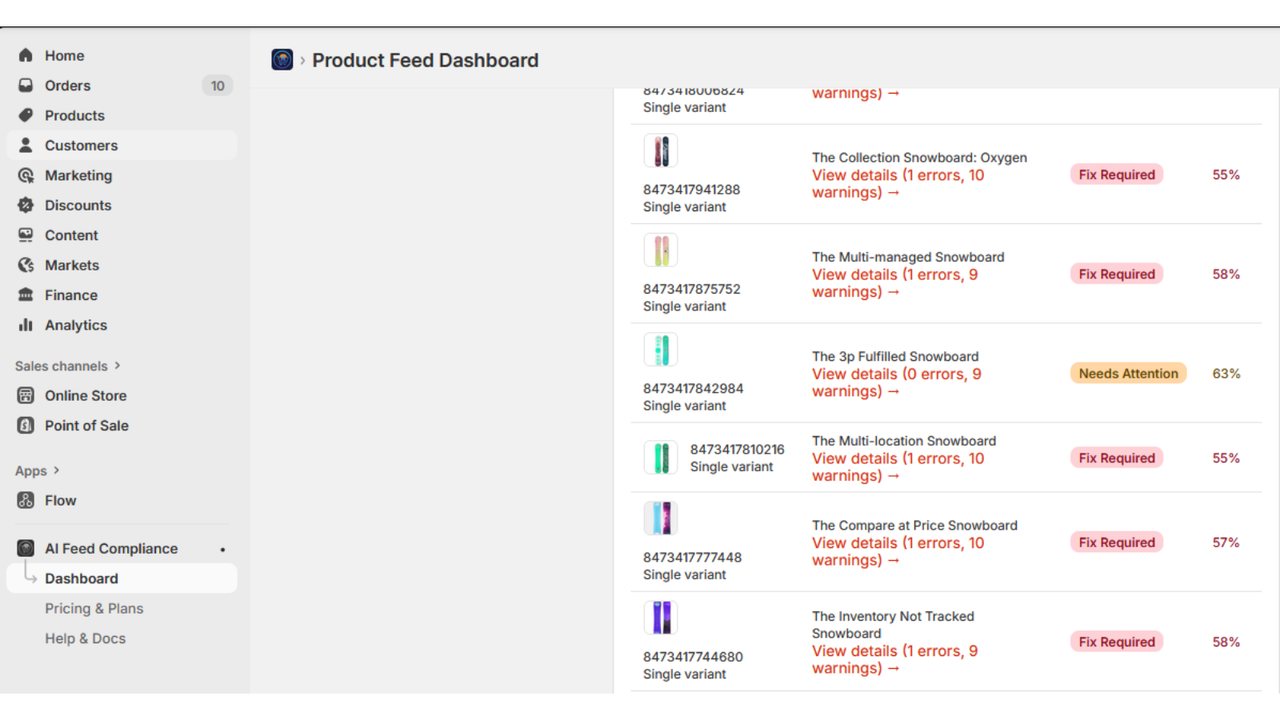Expand the Apps section chevron
1280x720 pixels.
point(57,470)
